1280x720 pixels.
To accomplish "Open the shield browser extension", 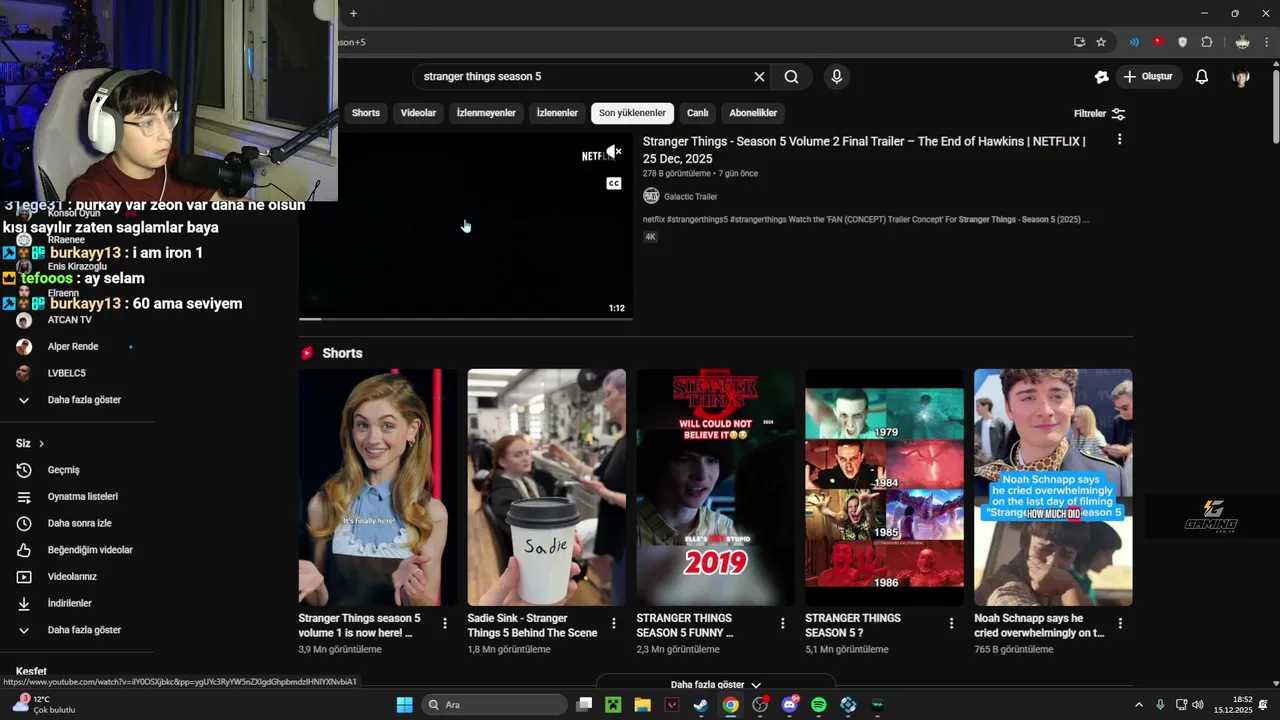I will coord(1183,42).
